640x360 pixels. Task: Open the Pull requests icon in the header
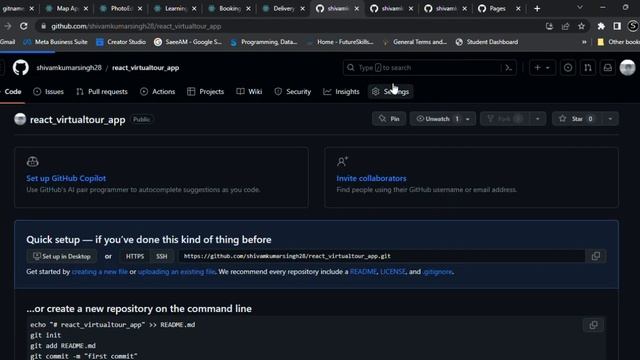tap(588, 68)
